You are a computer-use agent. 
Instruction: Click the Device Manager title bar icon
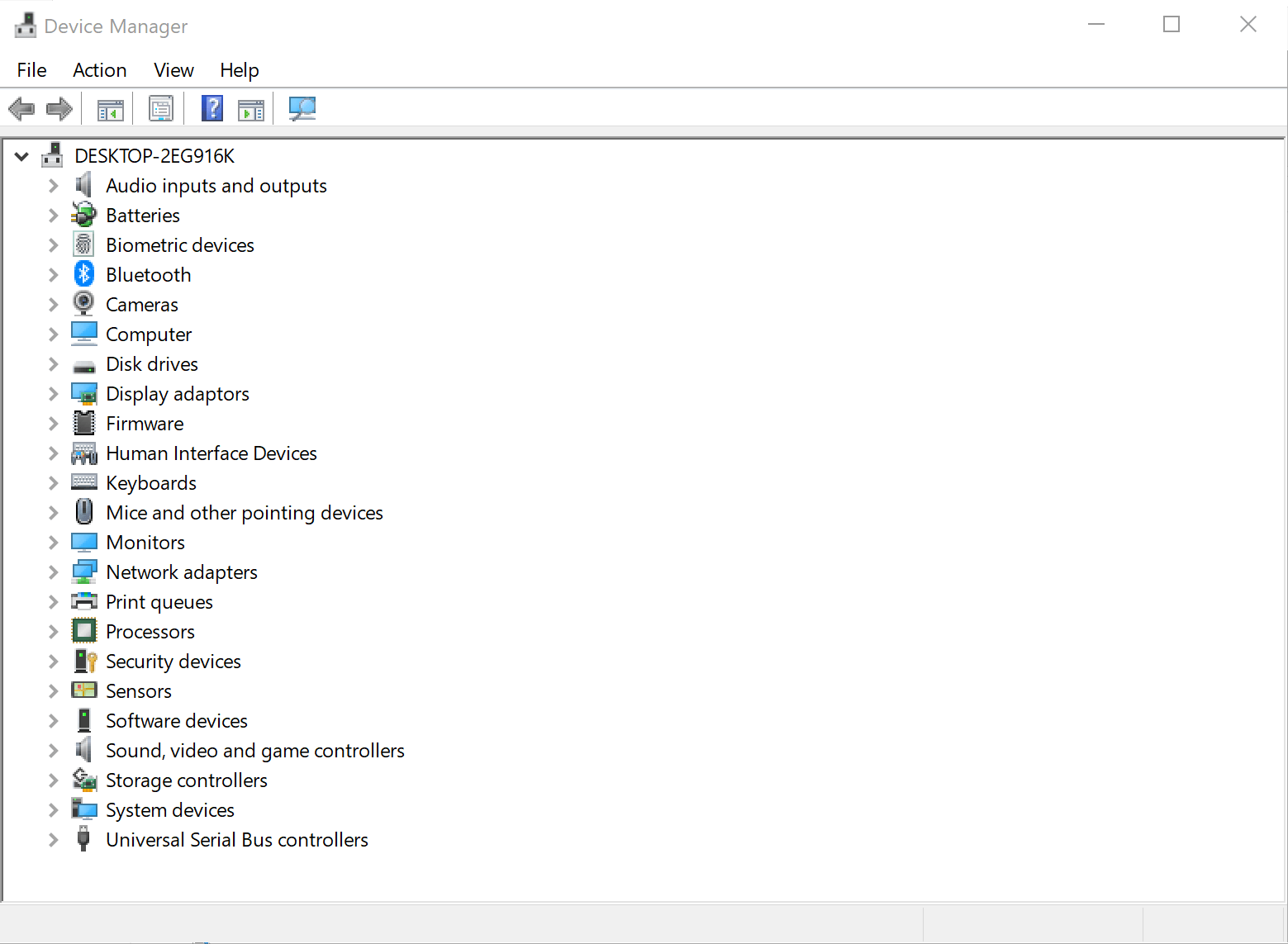(26, 26)
